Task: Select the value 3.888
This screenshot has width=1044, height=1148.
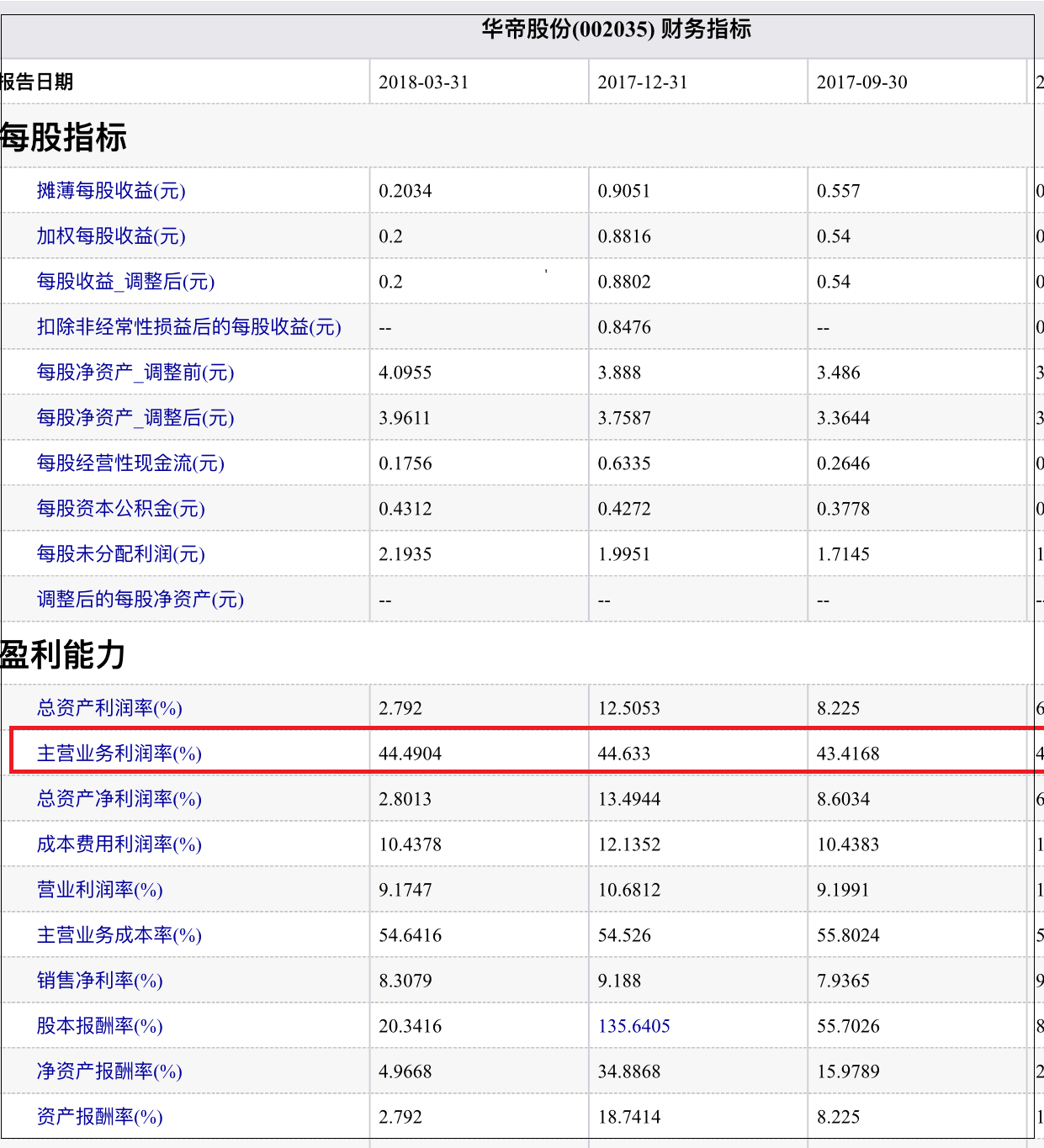Action: (x=620, y=373)
